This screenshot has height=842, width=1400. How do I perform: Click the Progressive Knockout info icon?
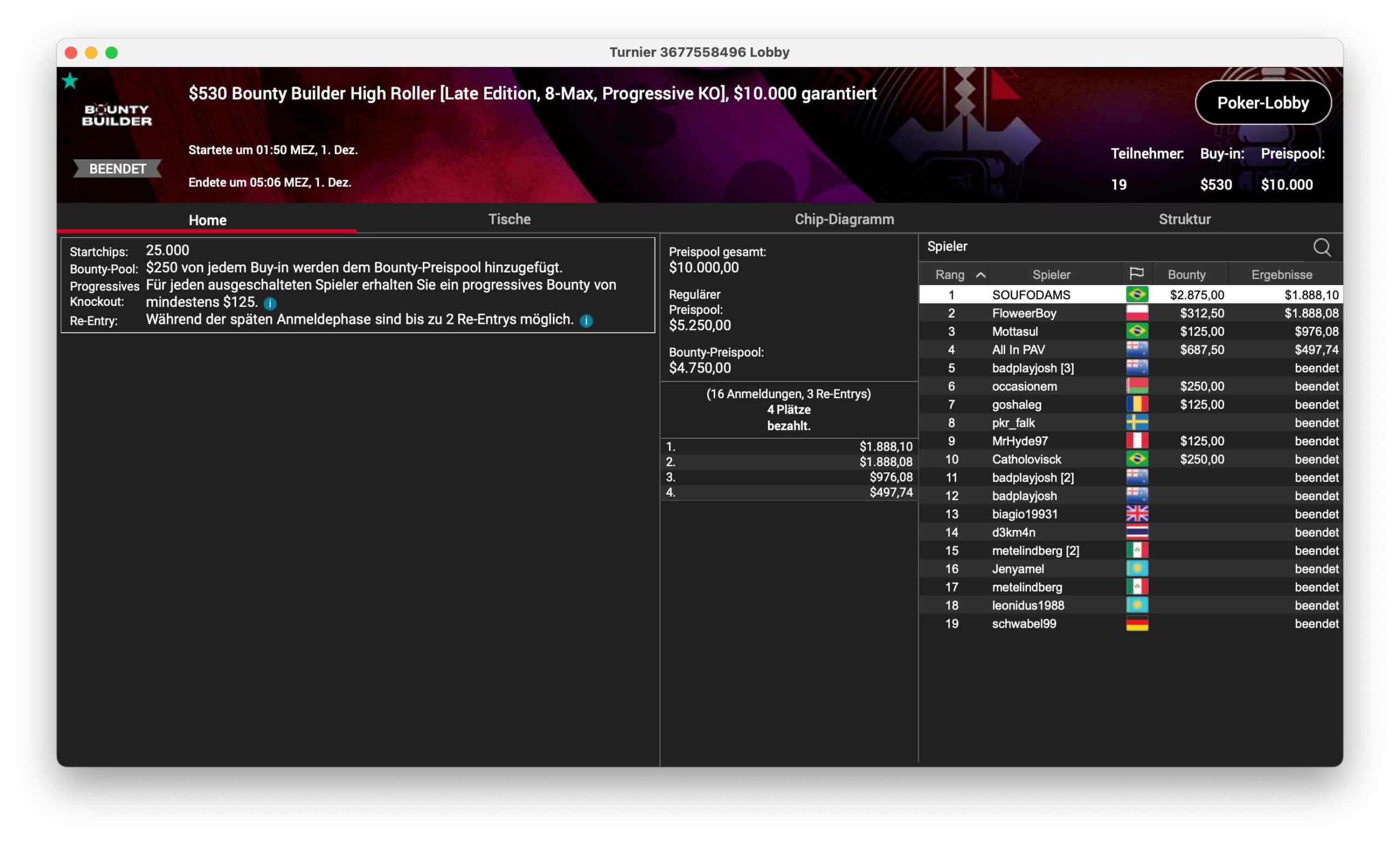tap(270, 304)
